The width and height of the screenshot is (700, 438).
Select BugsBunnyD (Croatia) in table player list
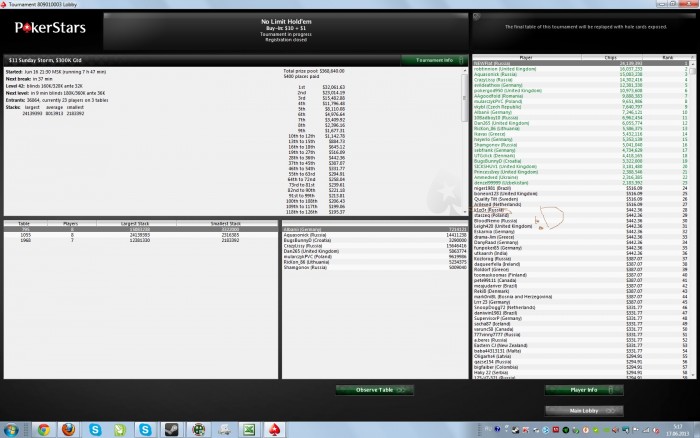(x=375, y=240)
